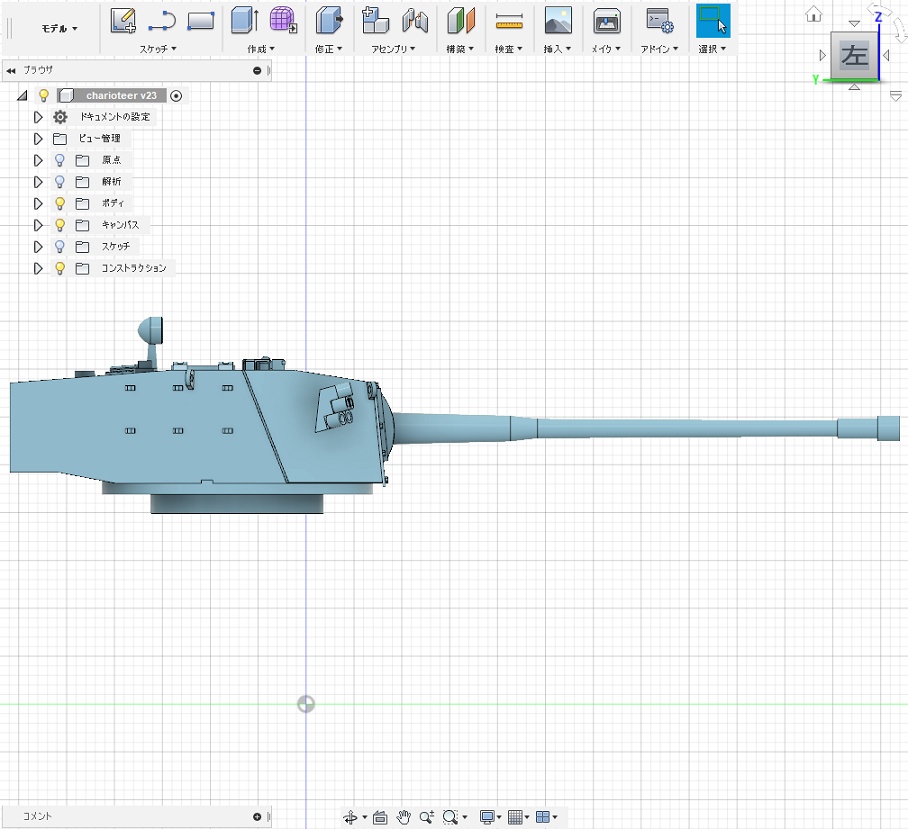Open the スケッチ menu

[157, 49]
